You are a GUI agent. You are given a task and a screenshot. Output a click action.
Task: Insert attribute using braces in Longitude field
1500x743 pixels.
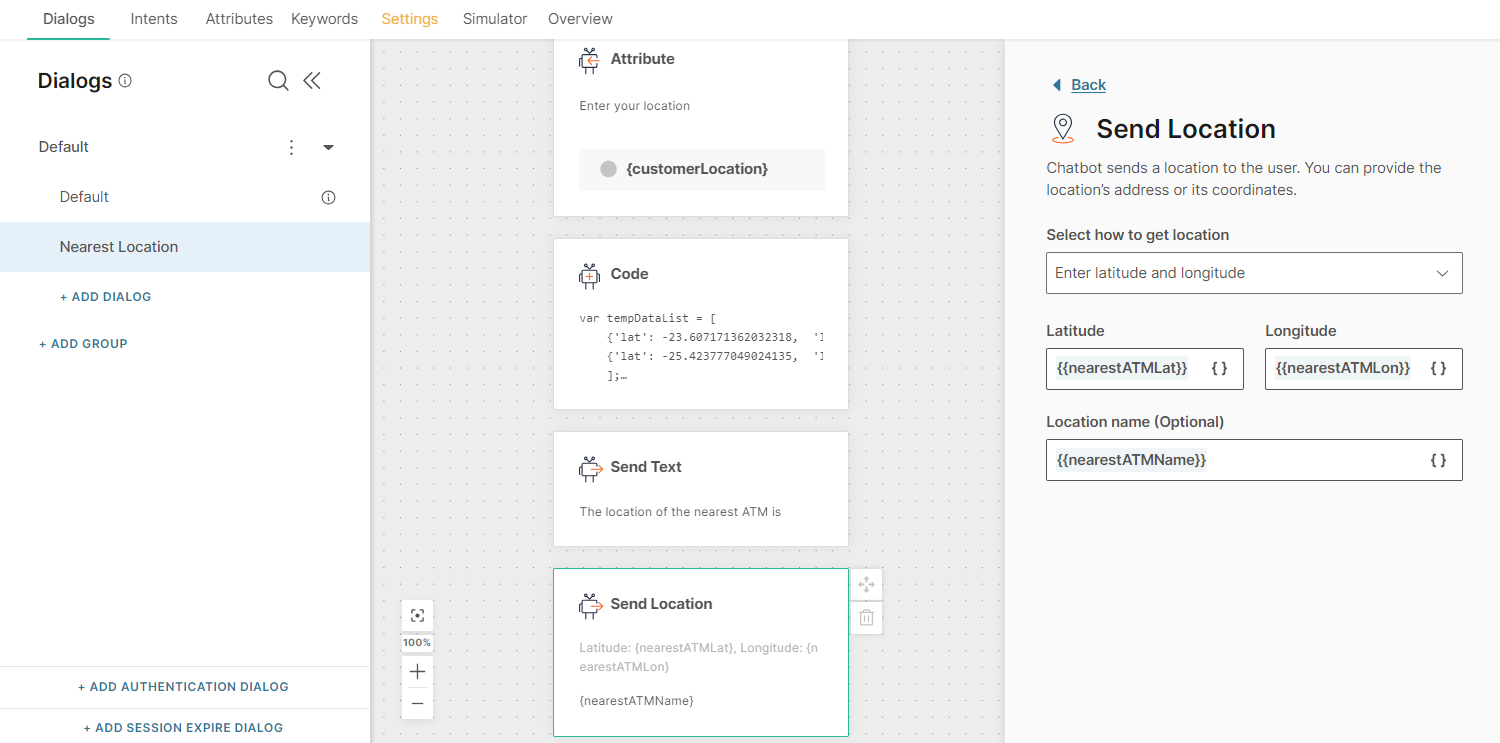point(1438,368)
